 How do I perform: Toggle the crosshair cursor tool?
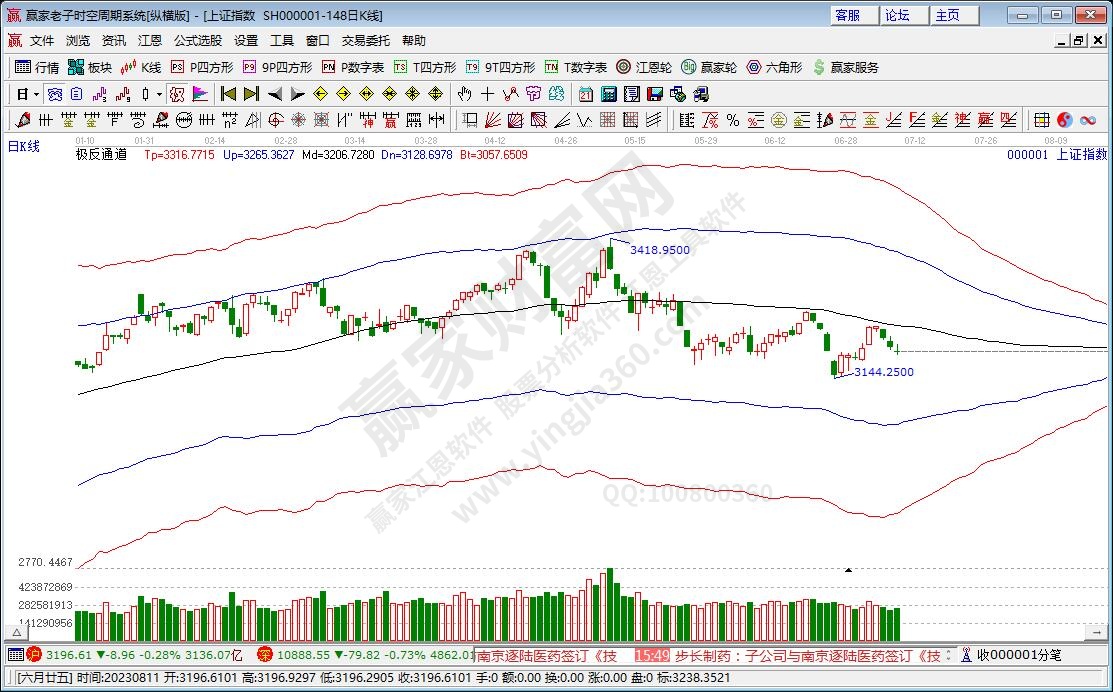(x=487, y=94)
